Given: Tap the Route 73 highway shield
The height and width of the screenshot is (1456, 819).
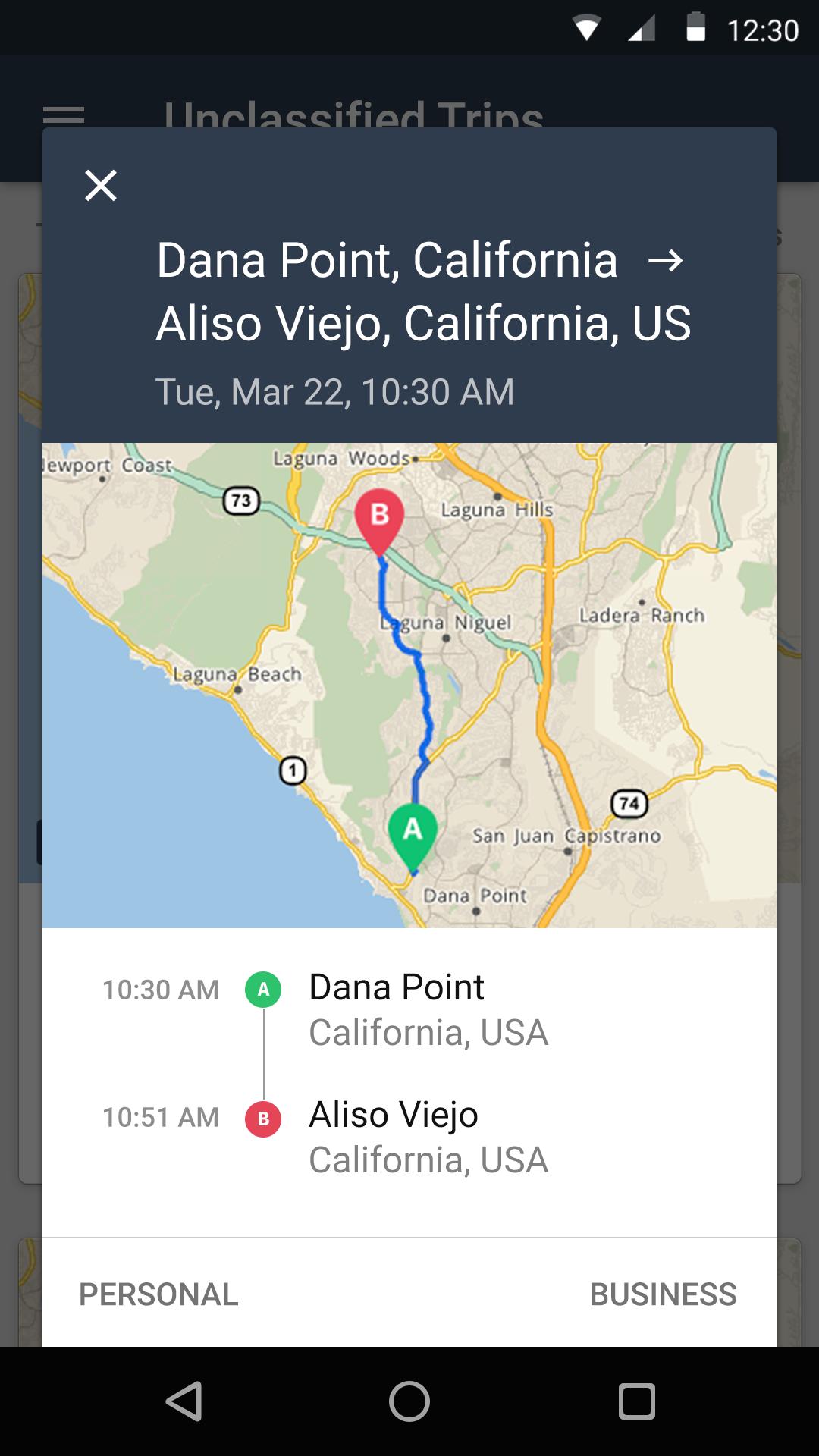Looking at the screenshot, I should [241, 500].
